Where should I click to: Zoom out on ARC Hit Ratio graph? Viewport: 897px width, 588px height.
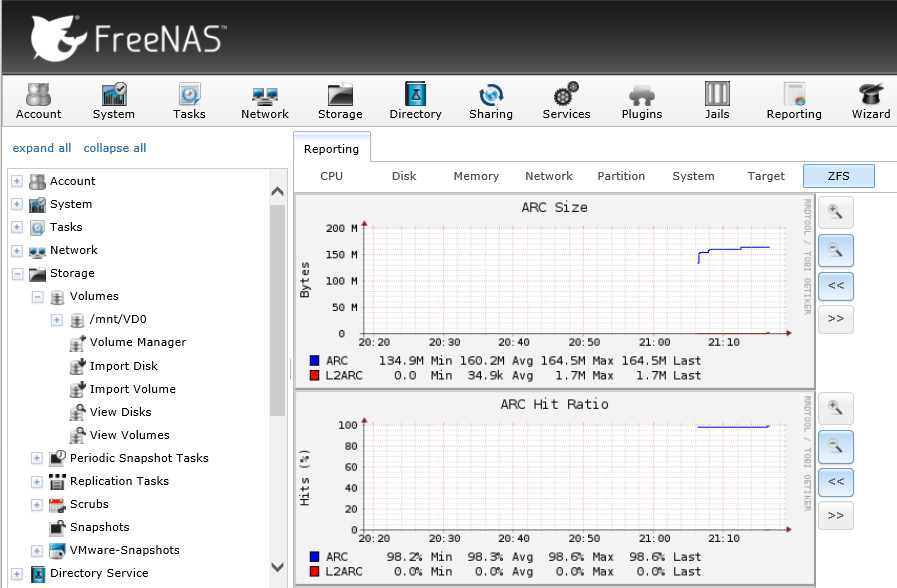coord(835,447)
